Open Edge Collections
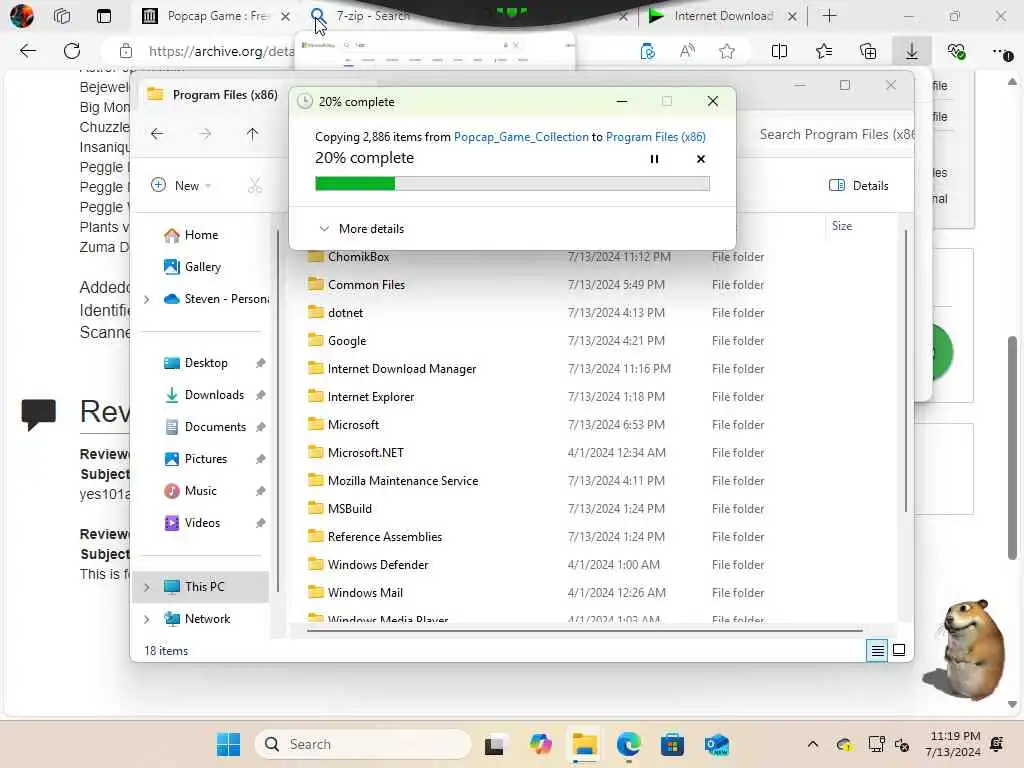 point(868,51)
